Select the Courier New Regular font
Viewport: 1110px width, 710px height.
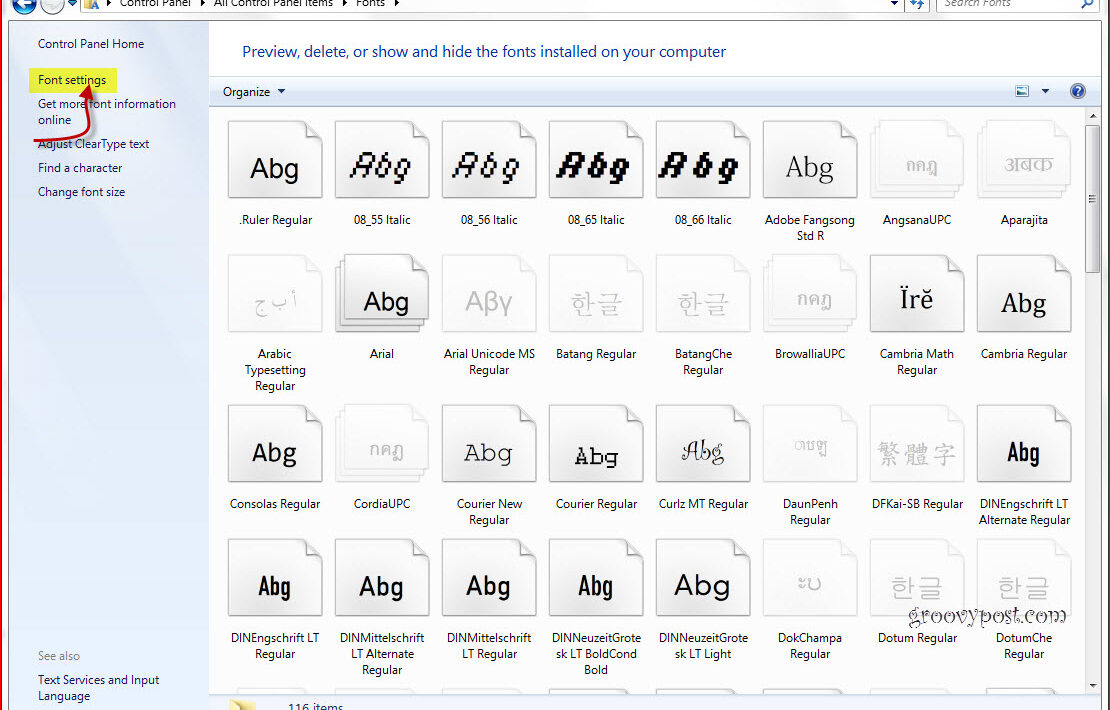[x=488, y=444]
